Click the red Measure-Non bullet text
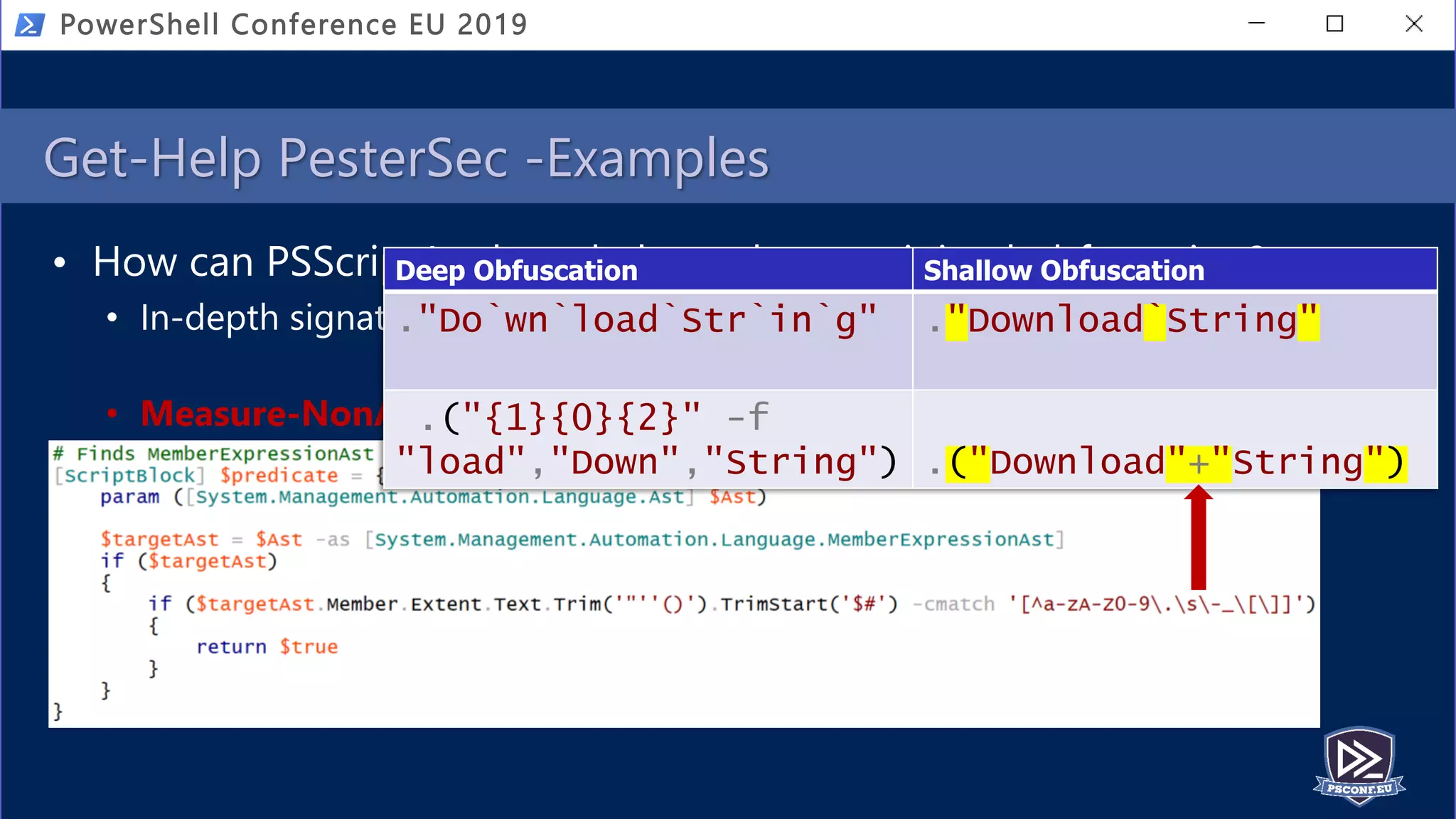Viewport: 1456px width, 819px height. coord(262,414)
